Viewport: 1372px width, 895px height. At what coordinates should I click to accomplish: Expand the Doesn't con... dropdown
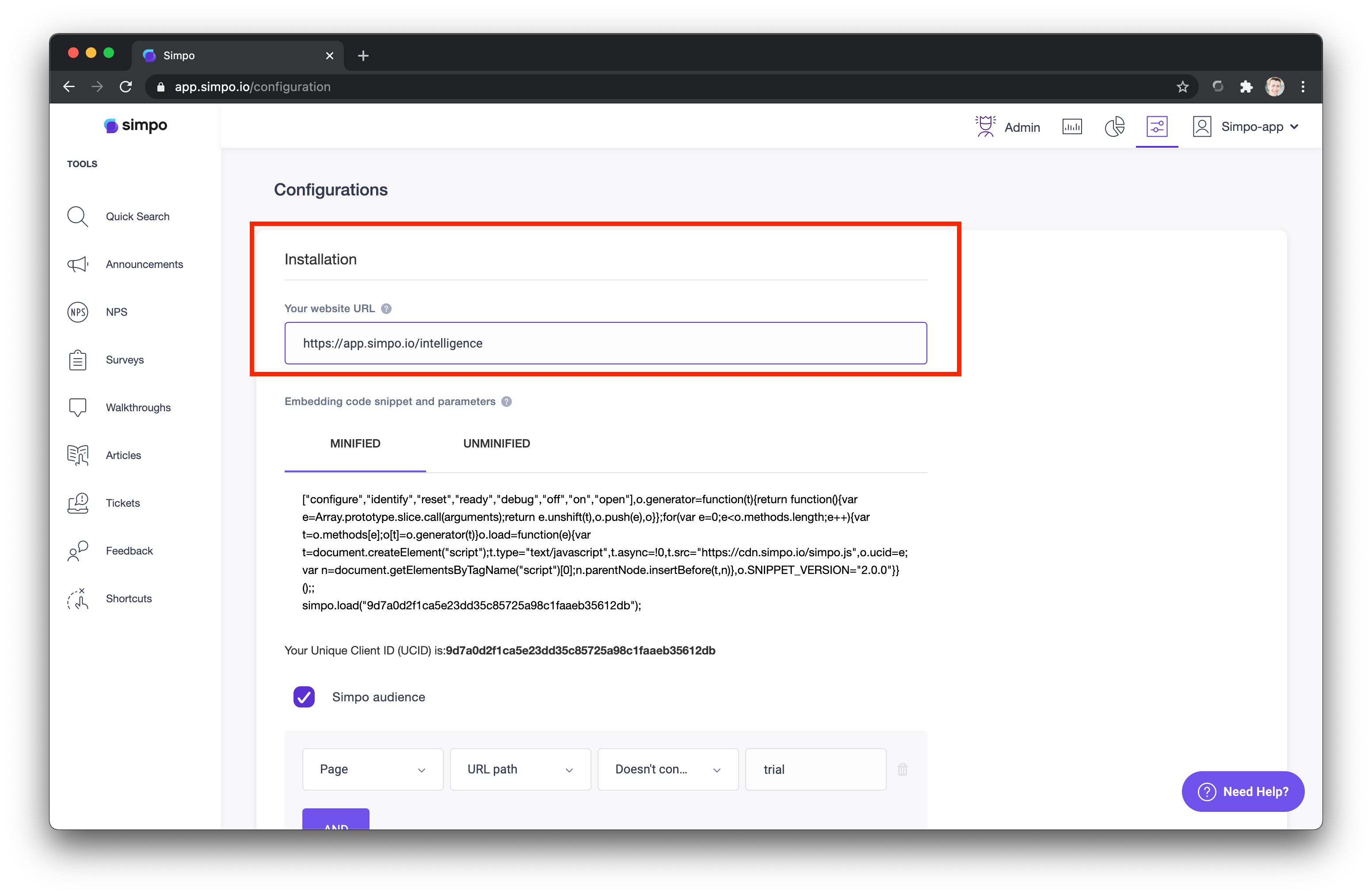click(x=667, y=769)
